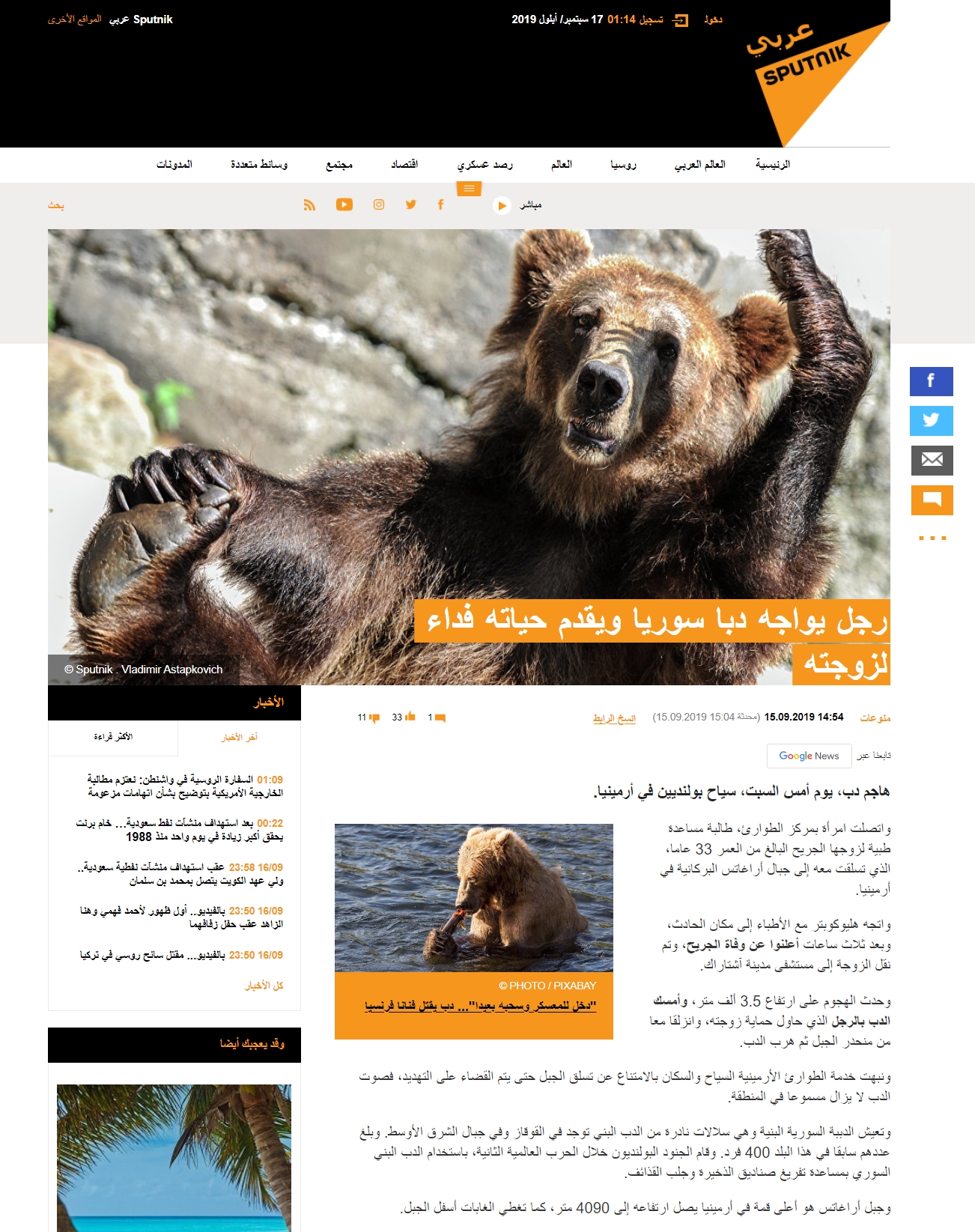The image size is (975, 1232).
Task: Click the انسخ الرابط copy link
Action: coord(614,718)
